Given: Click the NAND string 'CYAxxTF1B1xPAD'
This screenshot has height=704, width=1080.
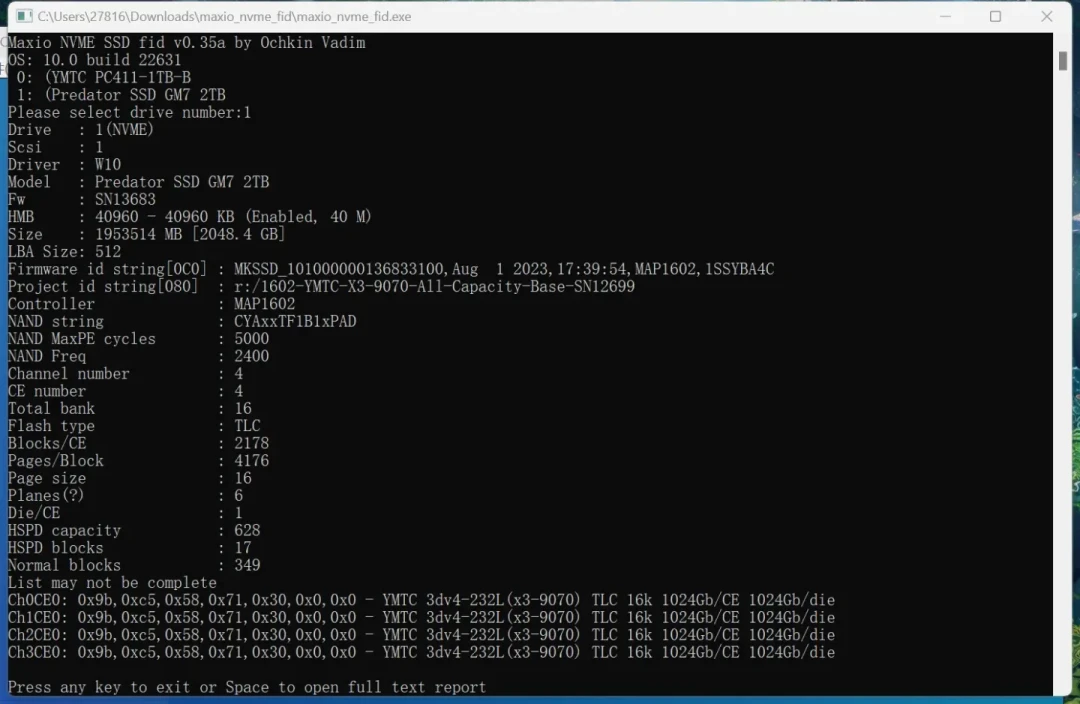Looking at the screenshot, I should coord(295,322).
